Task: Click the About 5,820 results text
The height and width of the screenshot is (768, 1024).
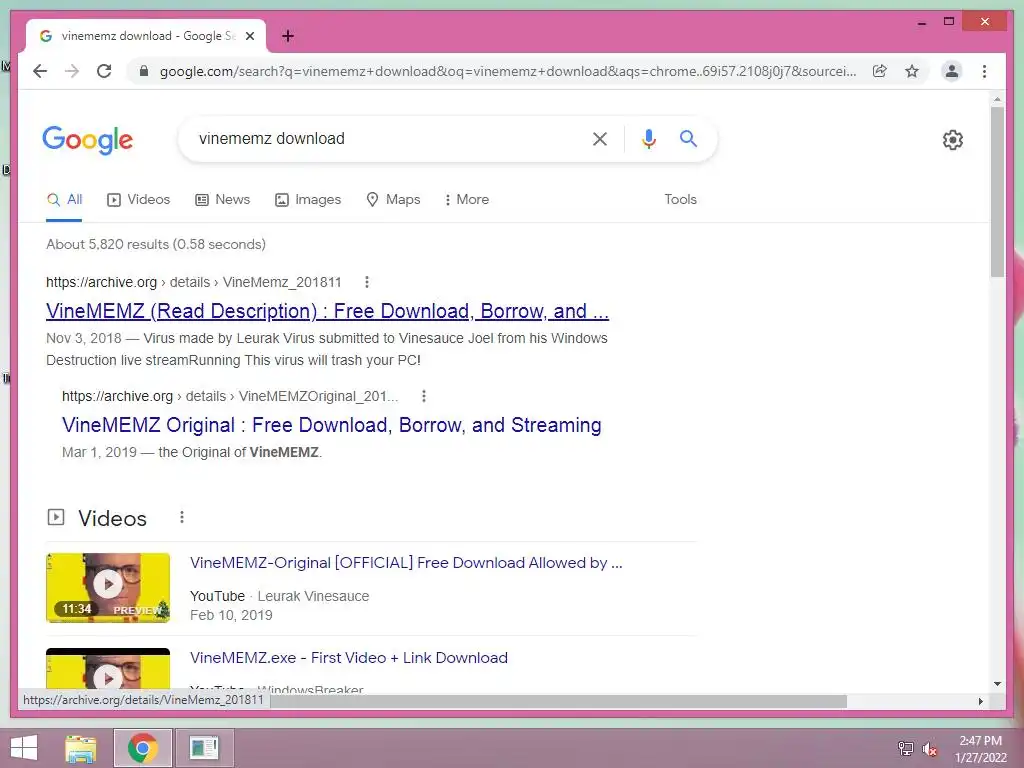Action: (x=155, y=244)
